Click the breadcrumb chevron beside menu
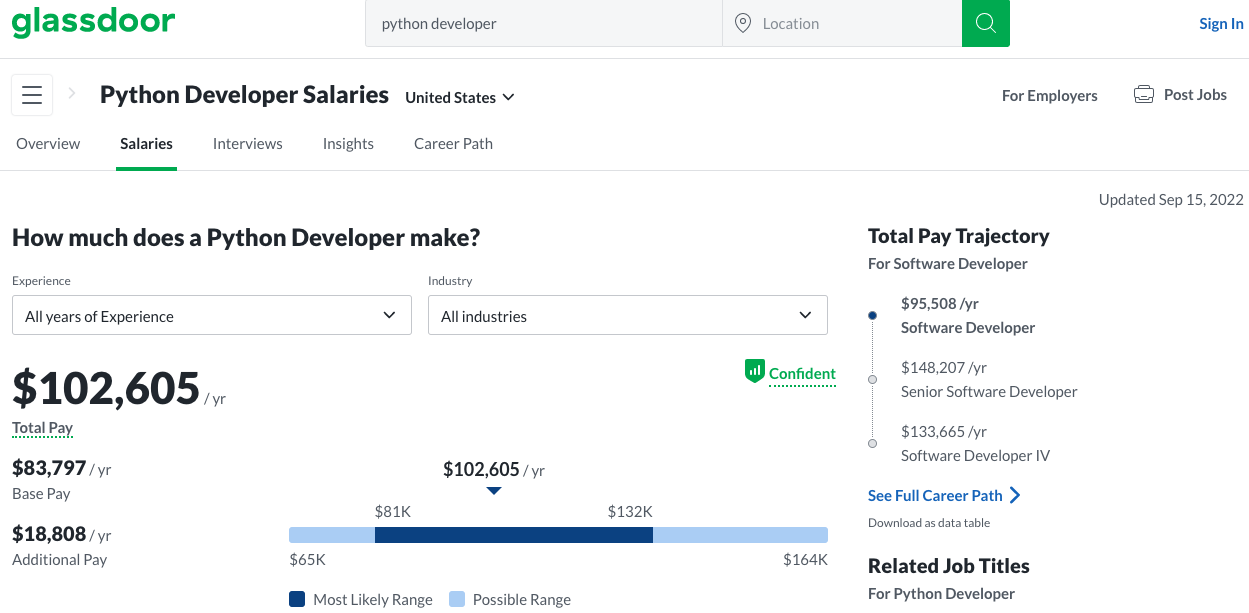1249x613 pixels. pos(72,94)
